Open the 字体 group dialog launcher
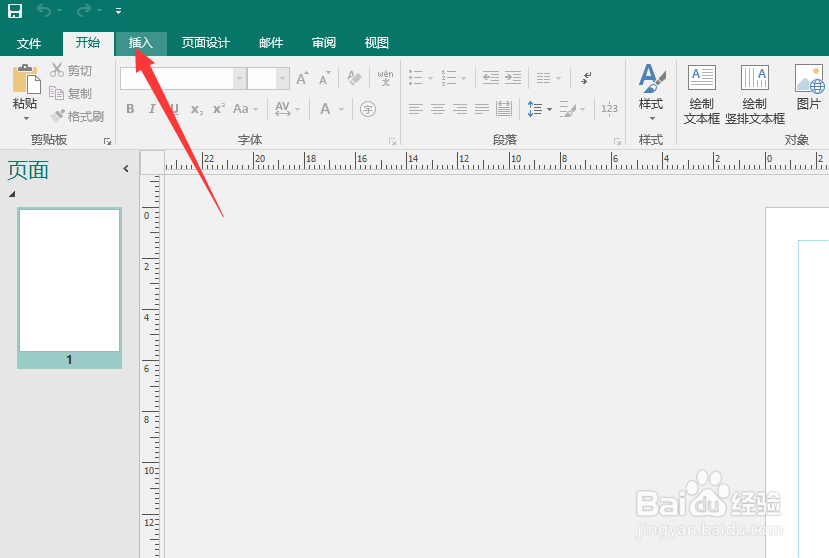The width and height of the screenshot is (829, 558). point(392,141)
